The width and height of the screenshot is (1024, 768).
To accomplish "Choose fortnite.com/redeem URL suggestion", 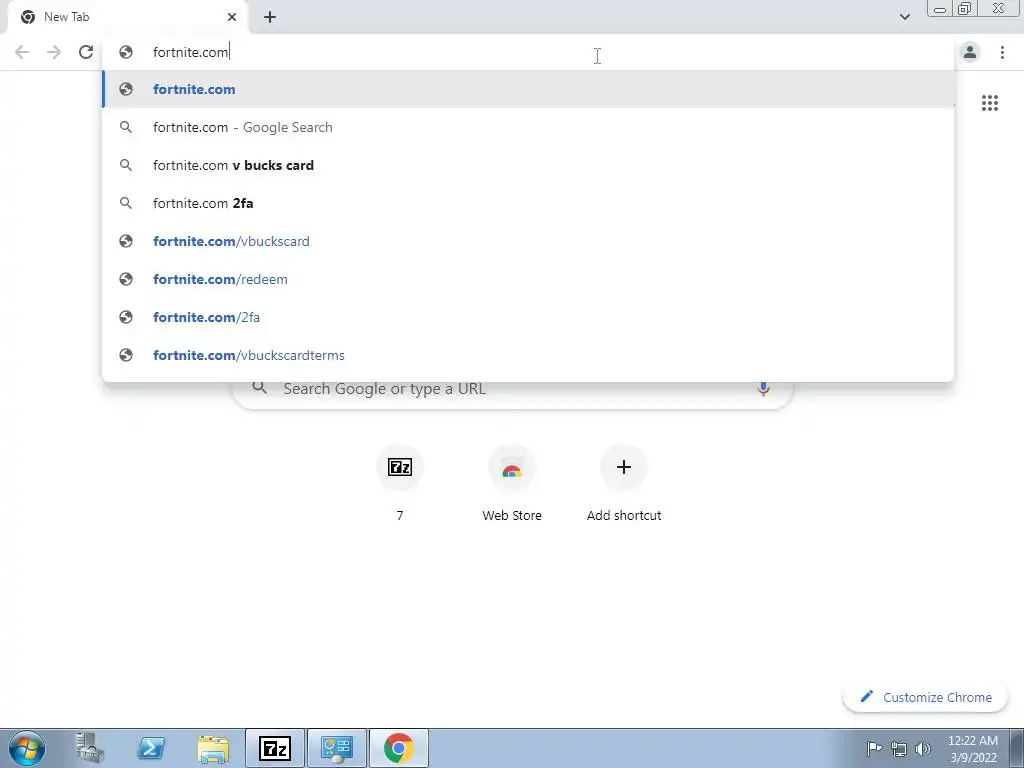I will (528, 279).
